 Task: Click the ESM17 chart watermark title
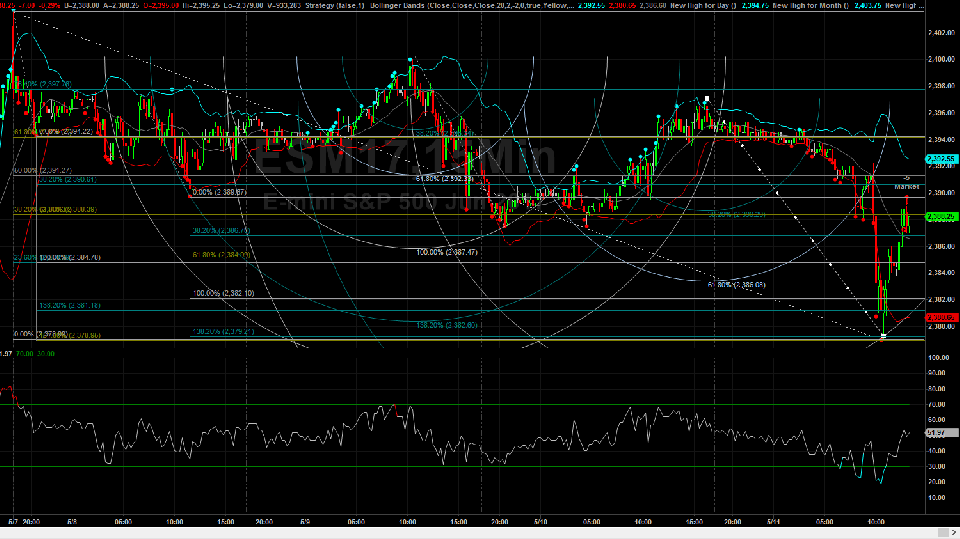pos(402,160)
